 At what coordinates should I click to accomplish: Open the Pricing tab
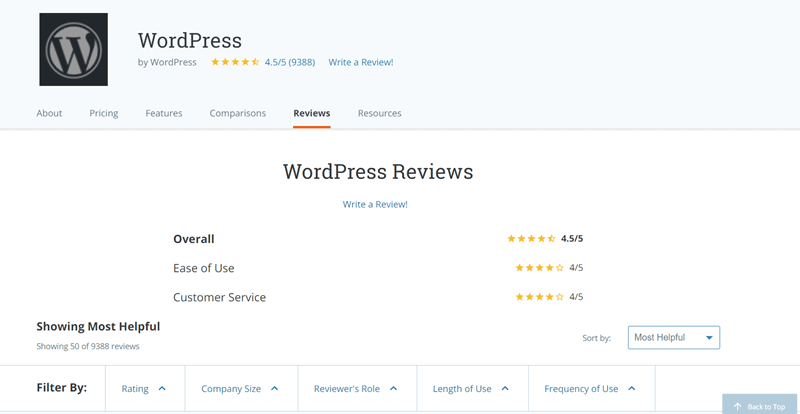pos(104,113)
